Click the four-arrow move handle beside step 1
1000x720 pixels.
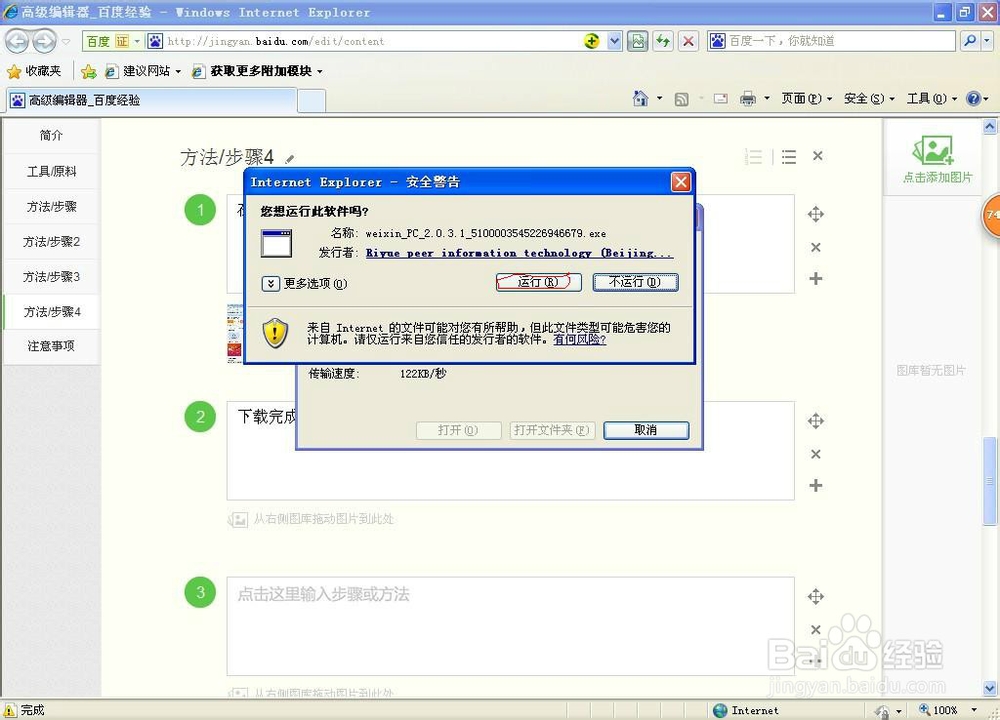coord(815,213)
